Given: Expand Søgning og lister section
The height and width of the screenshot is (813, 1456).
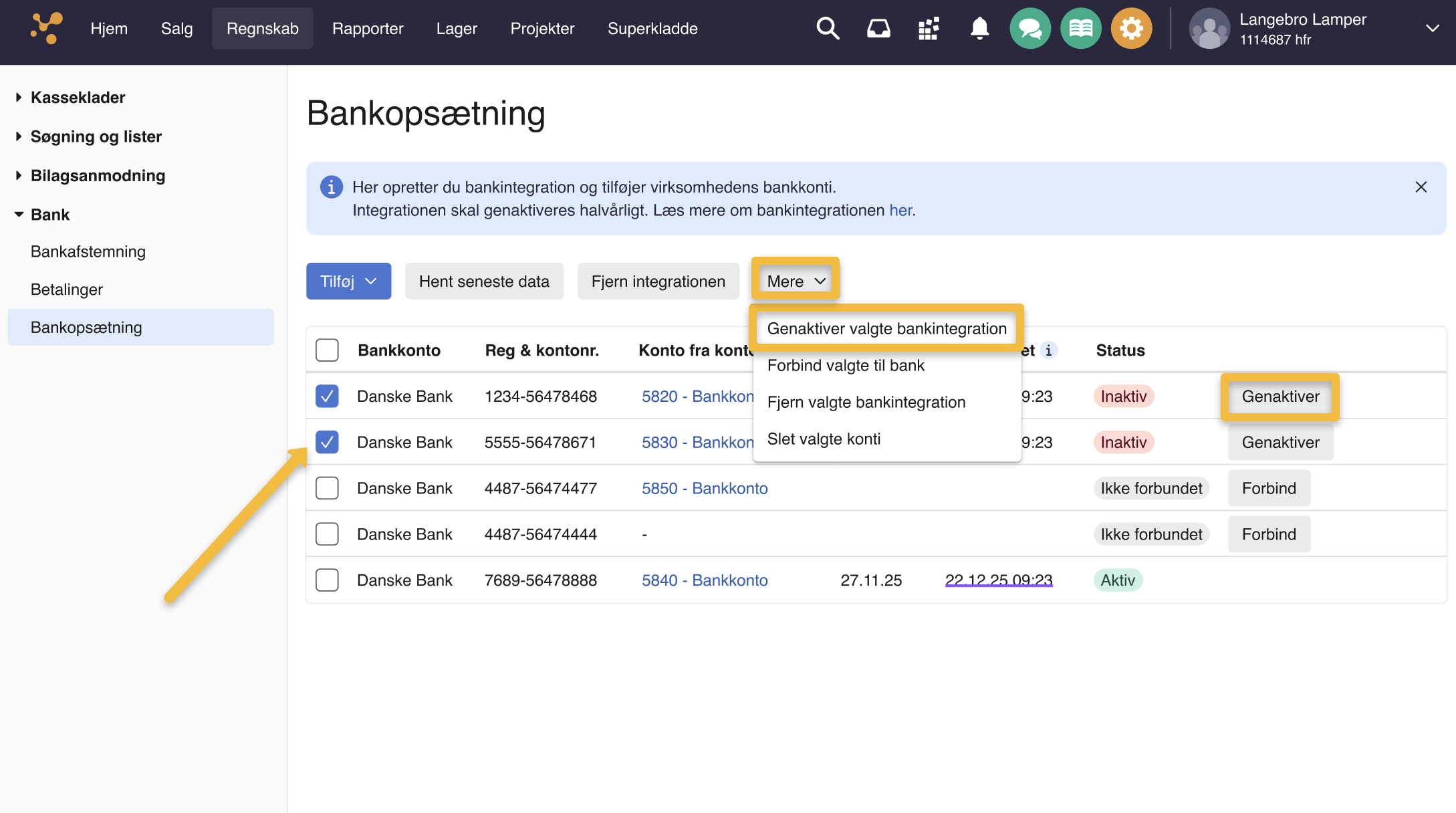Looking at the screenshot, I should point(88,136).
